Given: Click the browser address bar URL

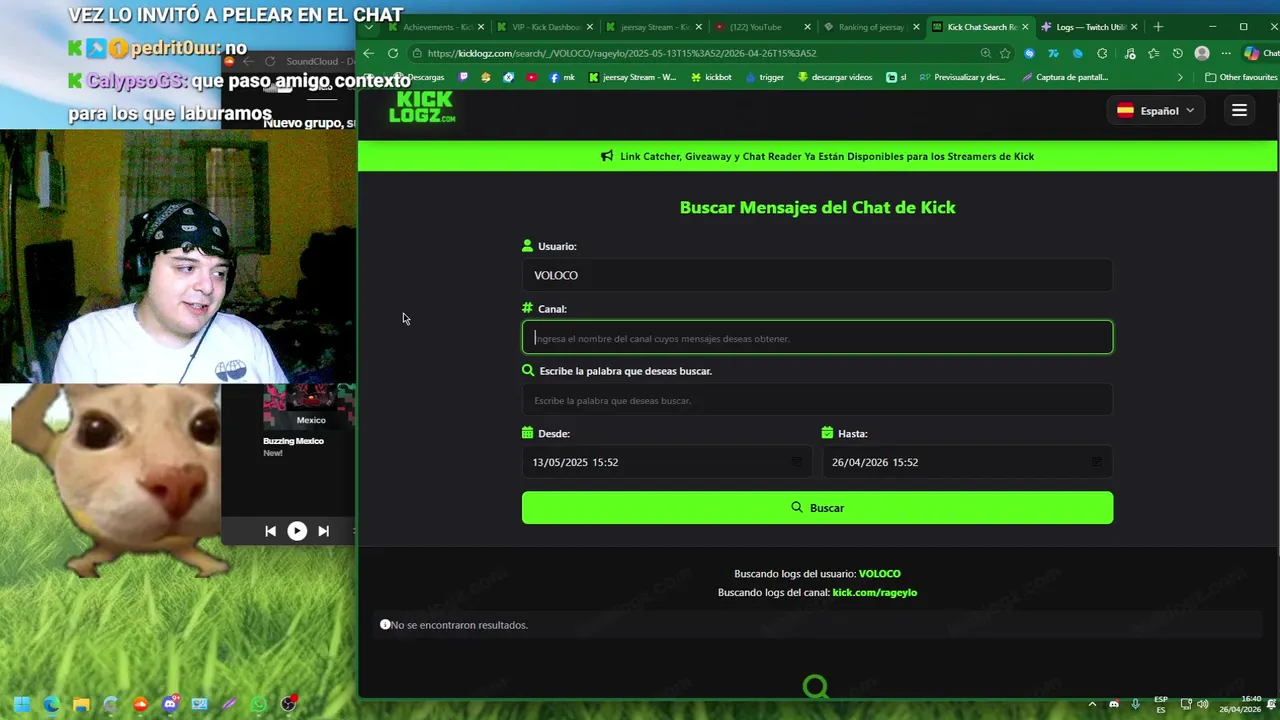Looking at the screenshot, I should [x=622, y=53].
